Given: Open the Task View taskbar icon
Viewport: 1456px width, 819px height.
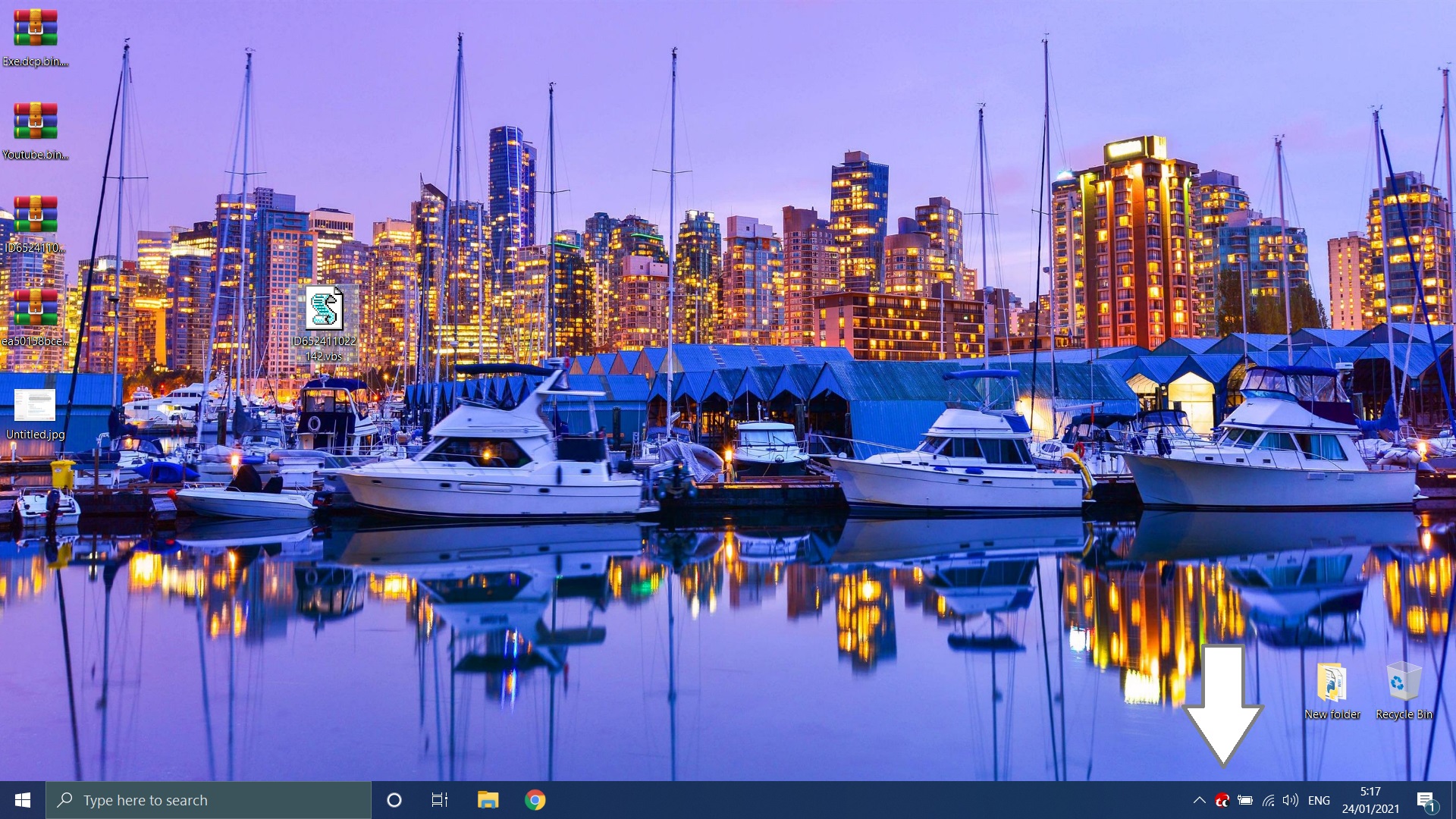Looking at the screenshot, I should (440, 801).
